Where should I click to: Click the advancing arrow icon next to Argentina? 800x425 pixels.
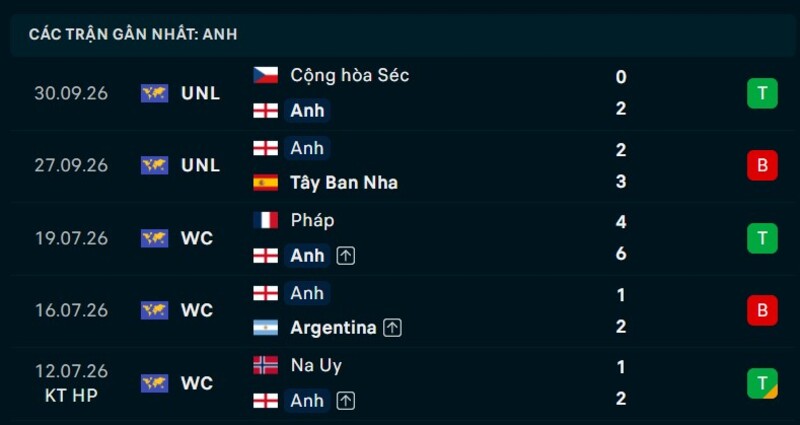click(x=392, y=328)
